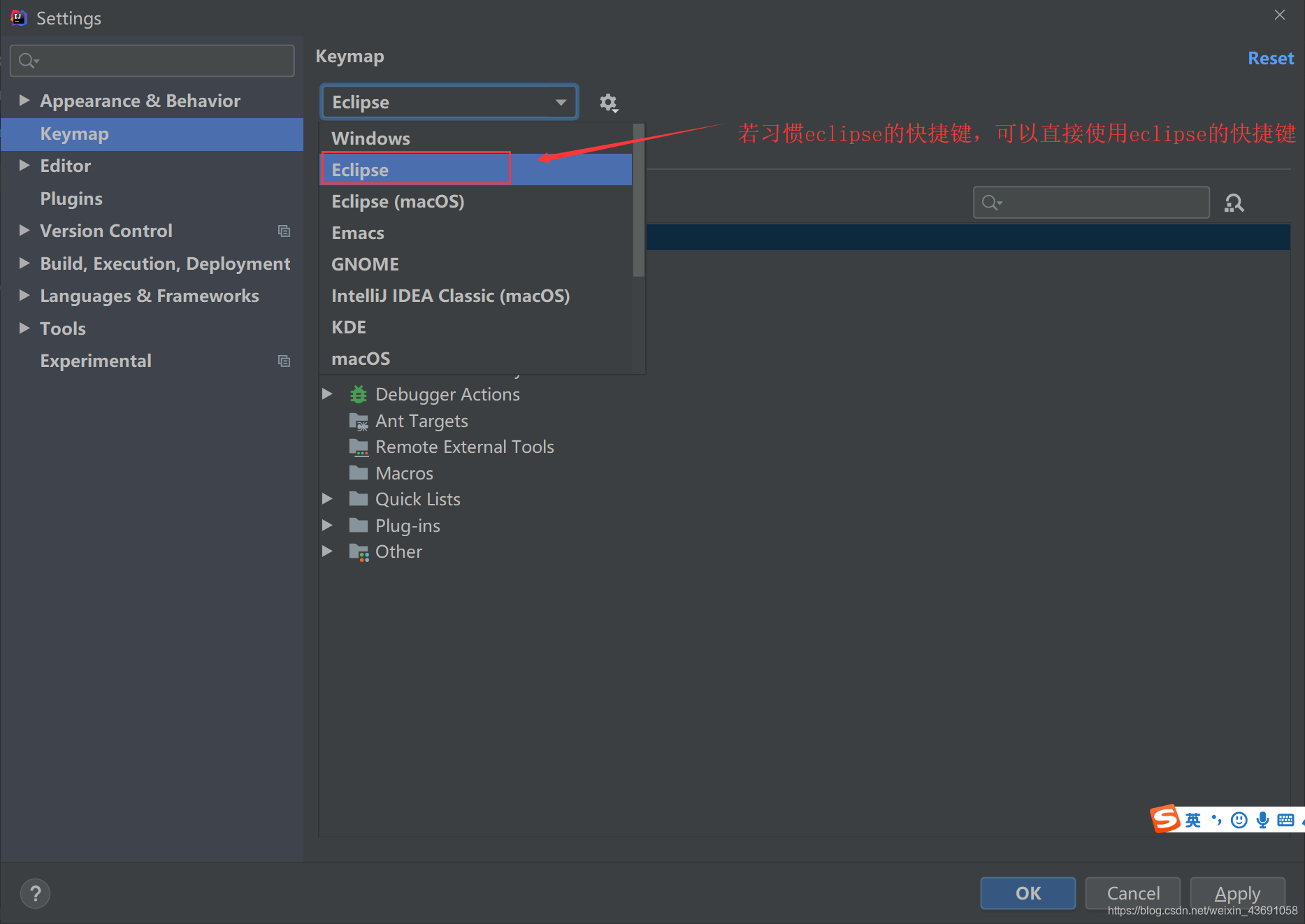Focus the settings search field
The image size is (1305, 924).
pos(152,61)
